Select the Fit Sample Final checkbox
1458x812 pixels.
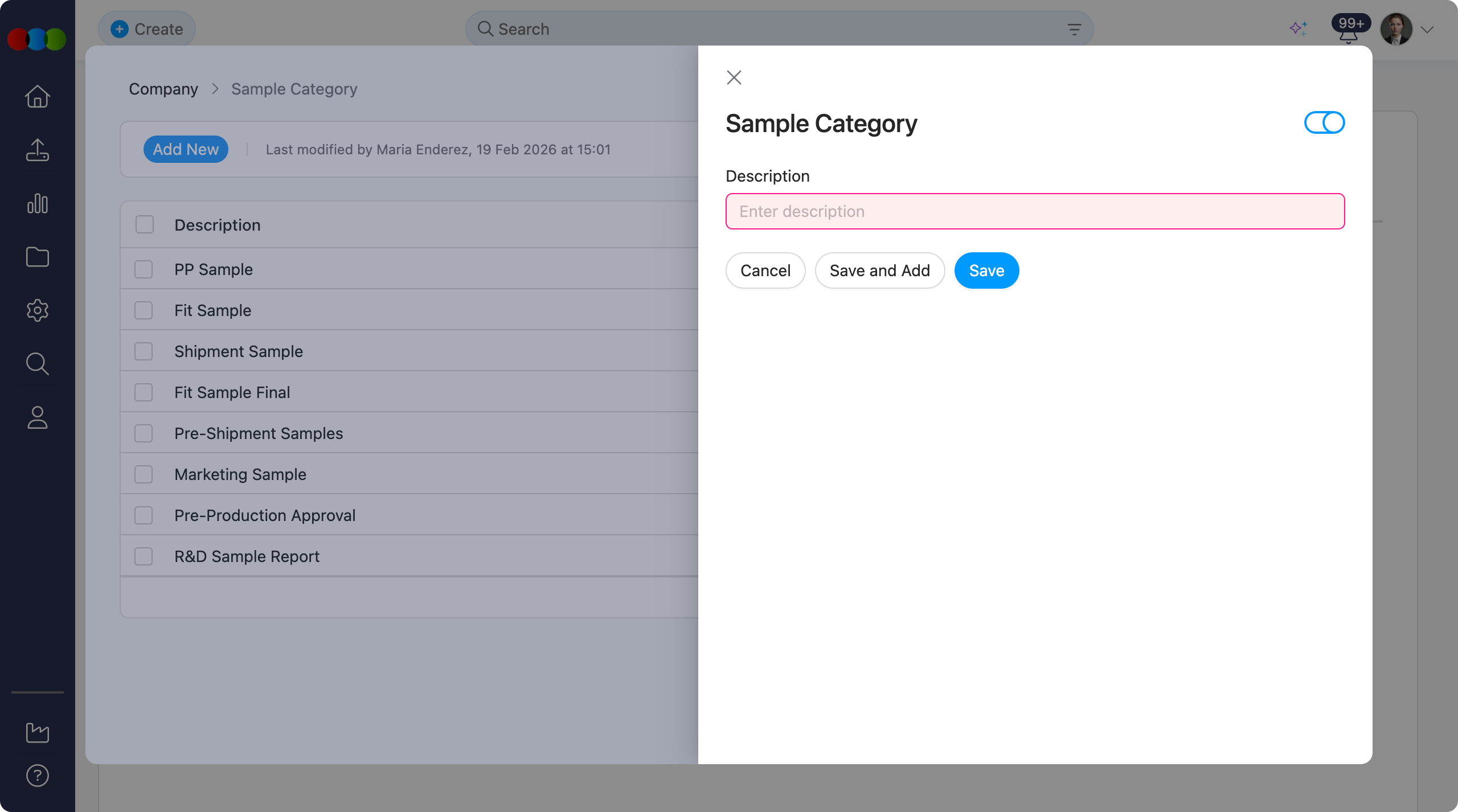pyautogui.click(x=143, y=392)
